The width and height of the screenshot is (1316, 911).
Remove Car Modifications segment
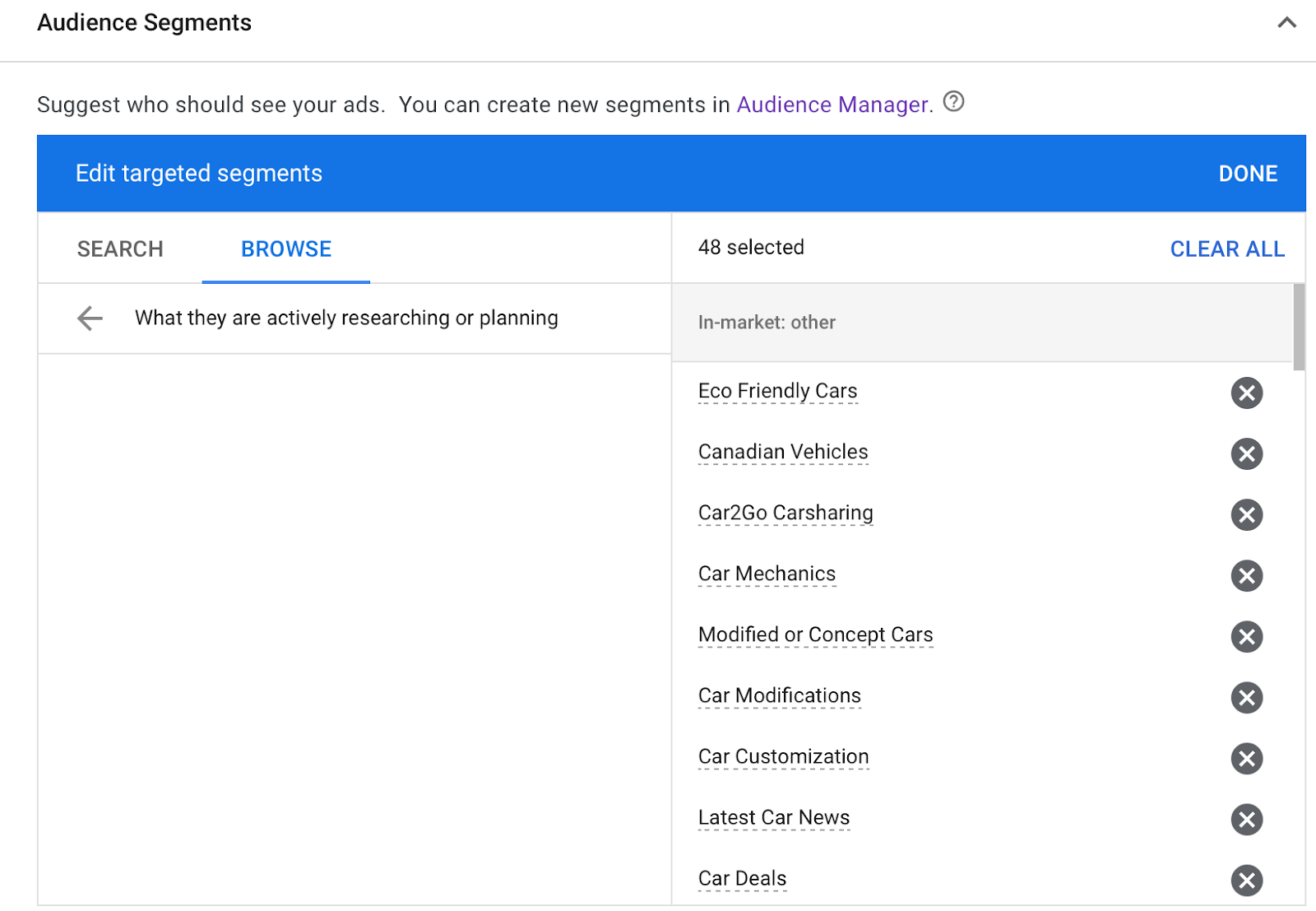1246,697
